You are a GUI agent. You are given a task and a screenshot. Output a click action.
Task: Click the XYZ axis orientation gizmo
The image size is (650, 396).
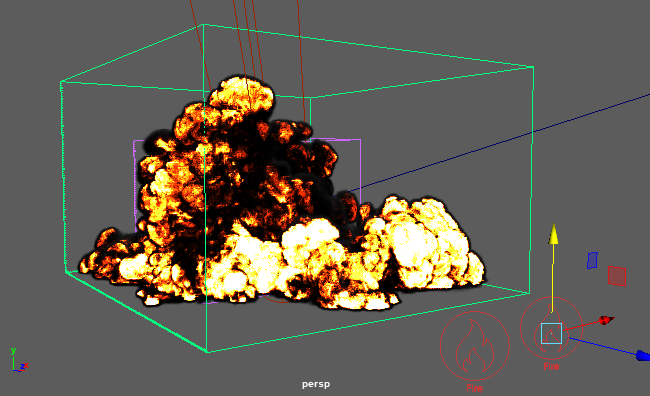click(19, 360)
